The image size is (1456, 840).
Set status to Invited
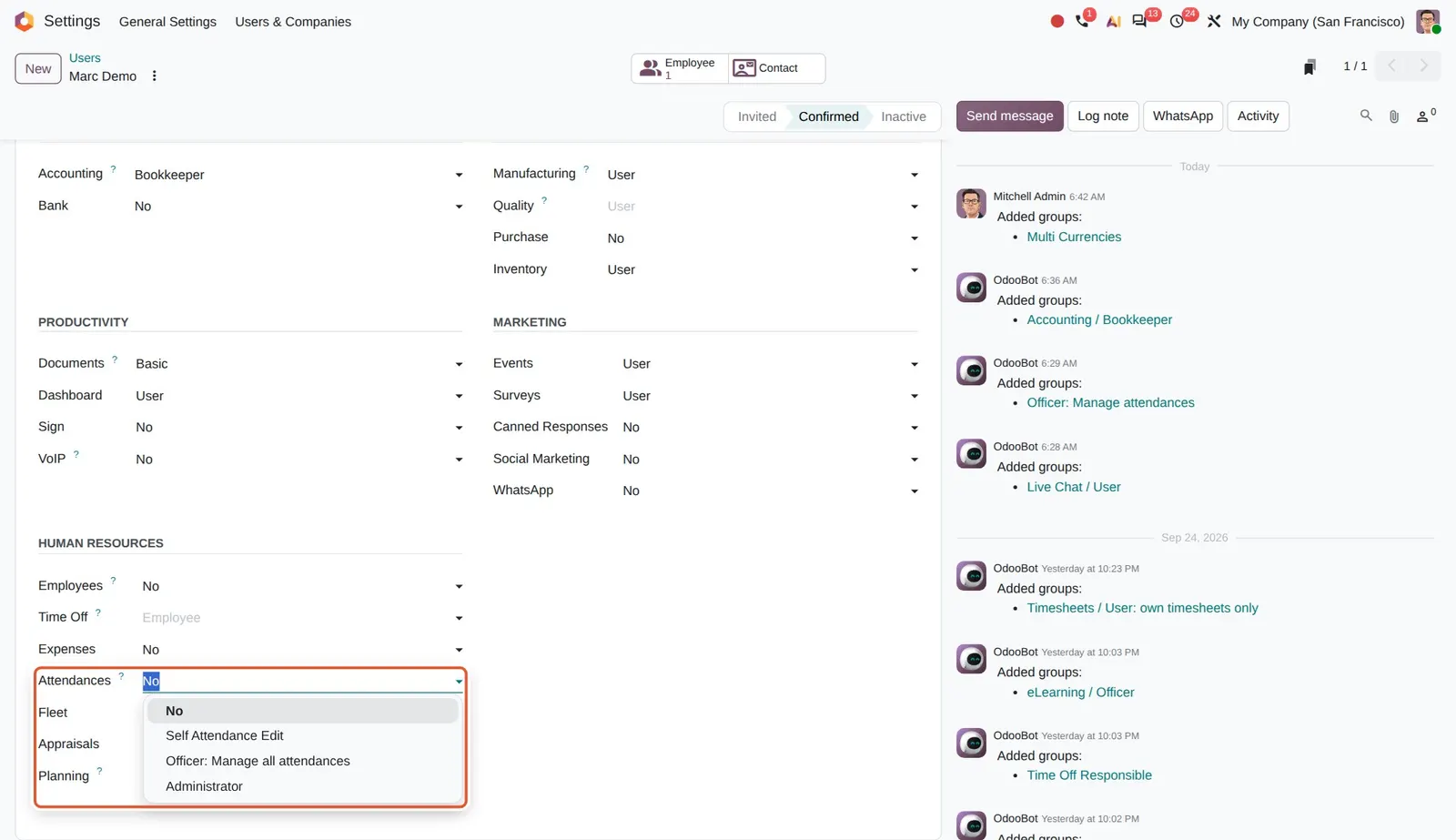tap(757, 116)
